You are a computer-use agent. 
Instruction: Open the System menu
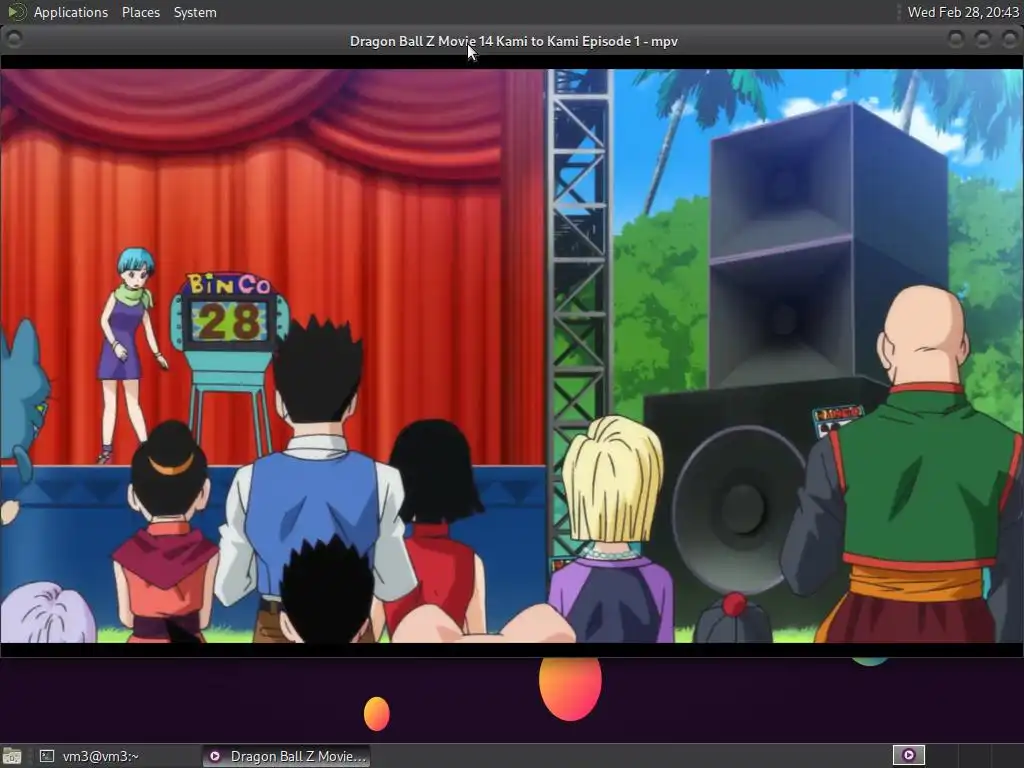(195, 12)
